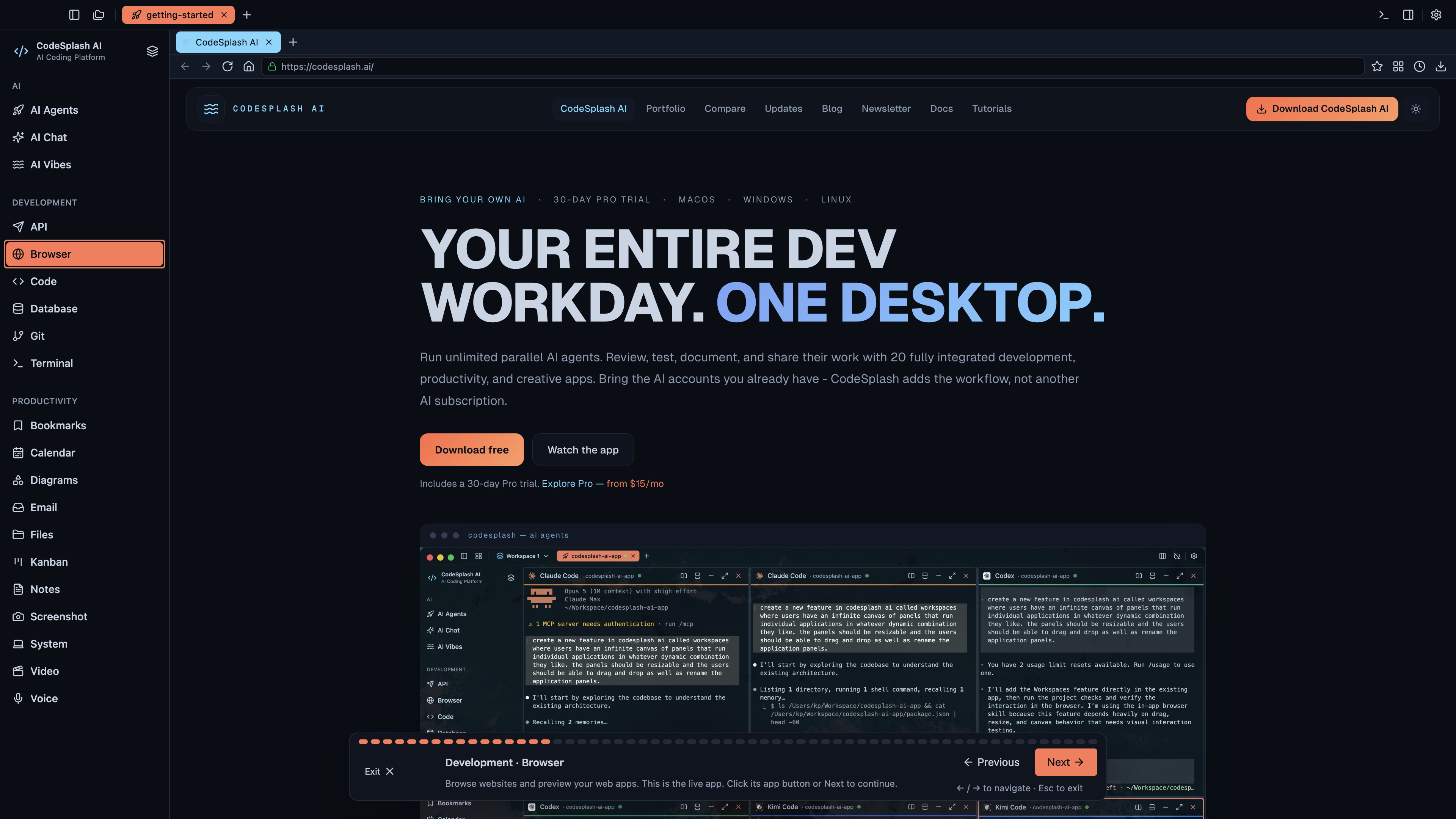
Task: Click the layers stack icon beside CodeSplash AI
Action: point(152,51)
